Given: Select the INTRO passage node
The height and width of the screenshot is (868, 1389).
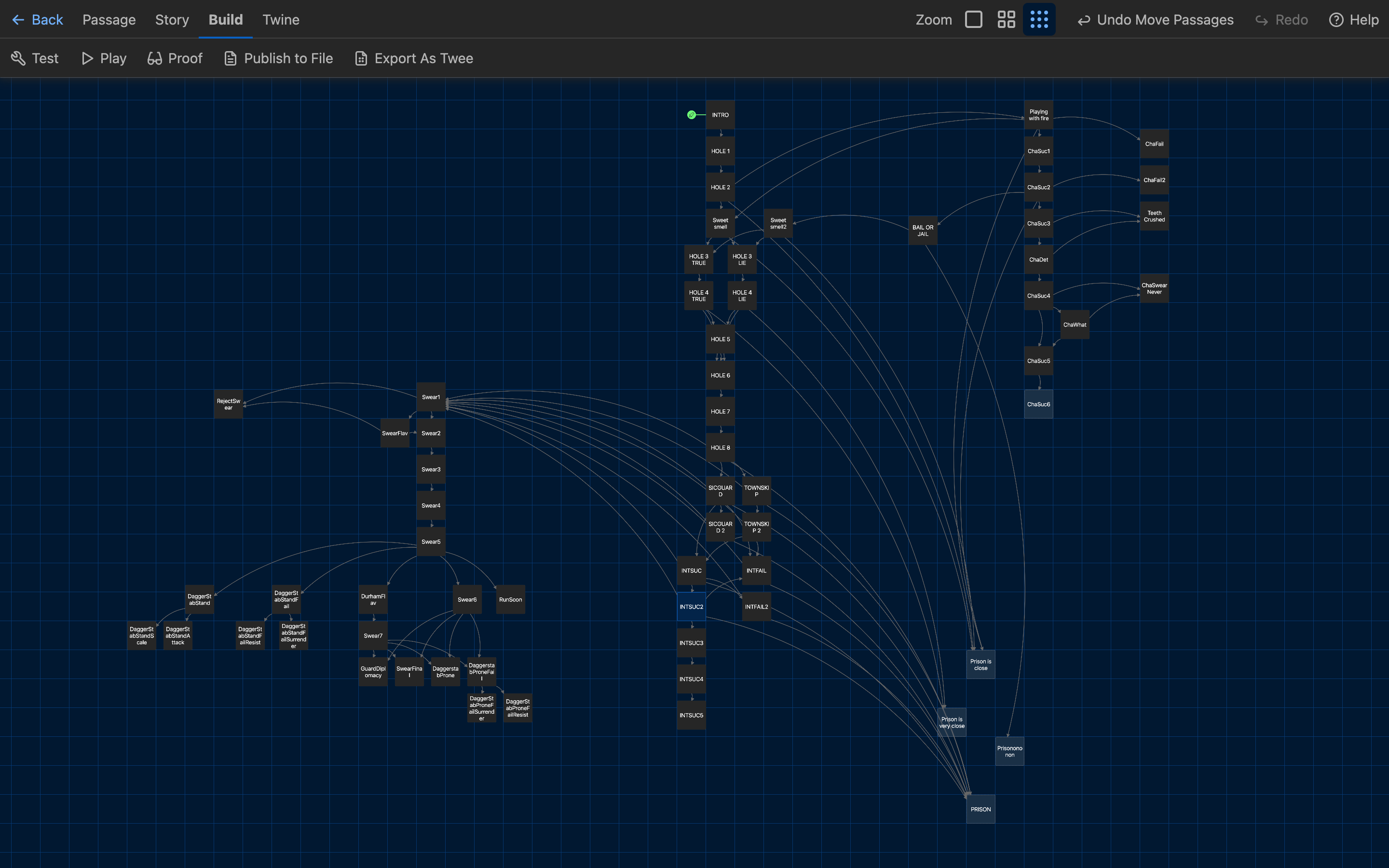Looking at the screenshot, I should [721, 115].
